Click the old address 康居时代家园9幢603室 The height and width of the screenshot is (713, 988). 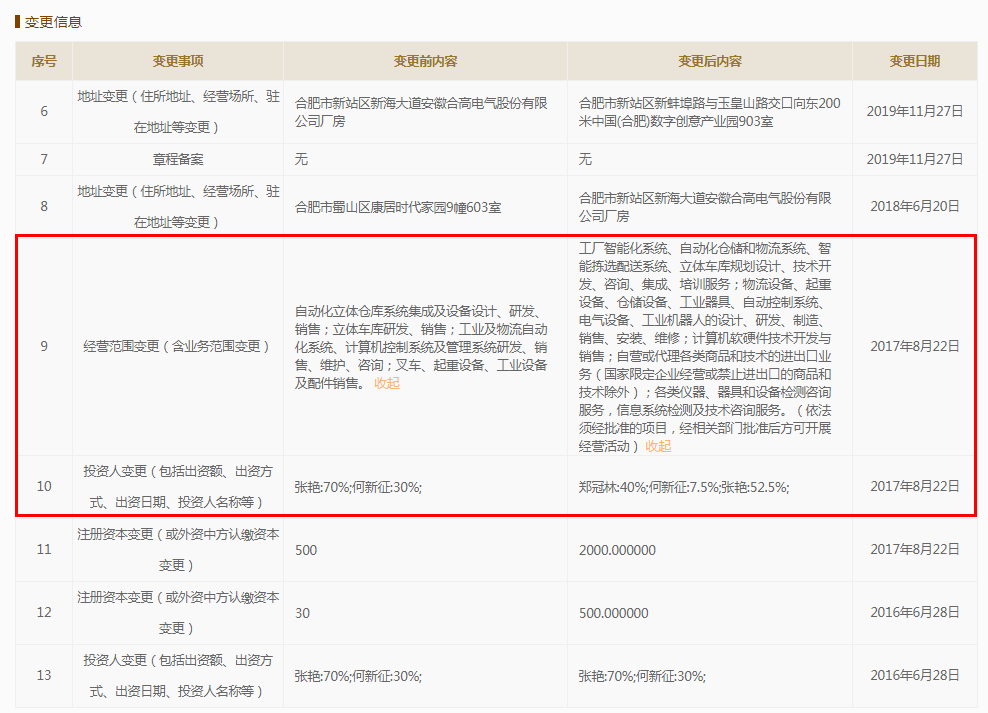(x=399, y=209)
